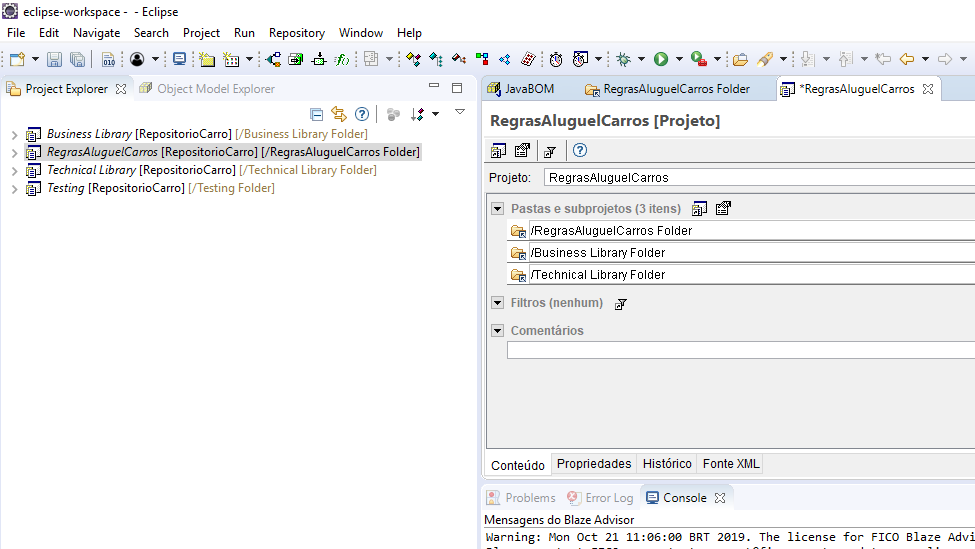Minimize the Project Explorer panel
This screenshot has width=975, height=549.
click(x=434, y=86)
